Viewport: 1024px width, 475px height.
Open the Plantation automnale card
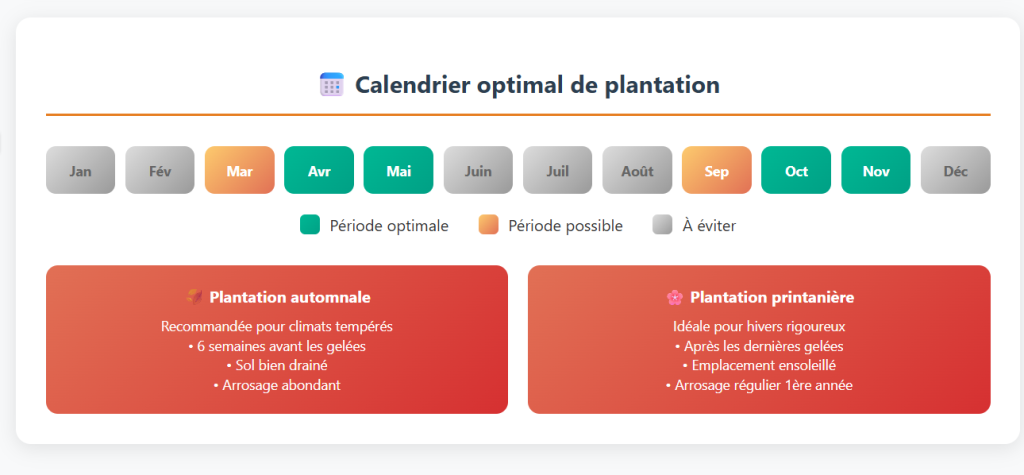click(277, 339)
